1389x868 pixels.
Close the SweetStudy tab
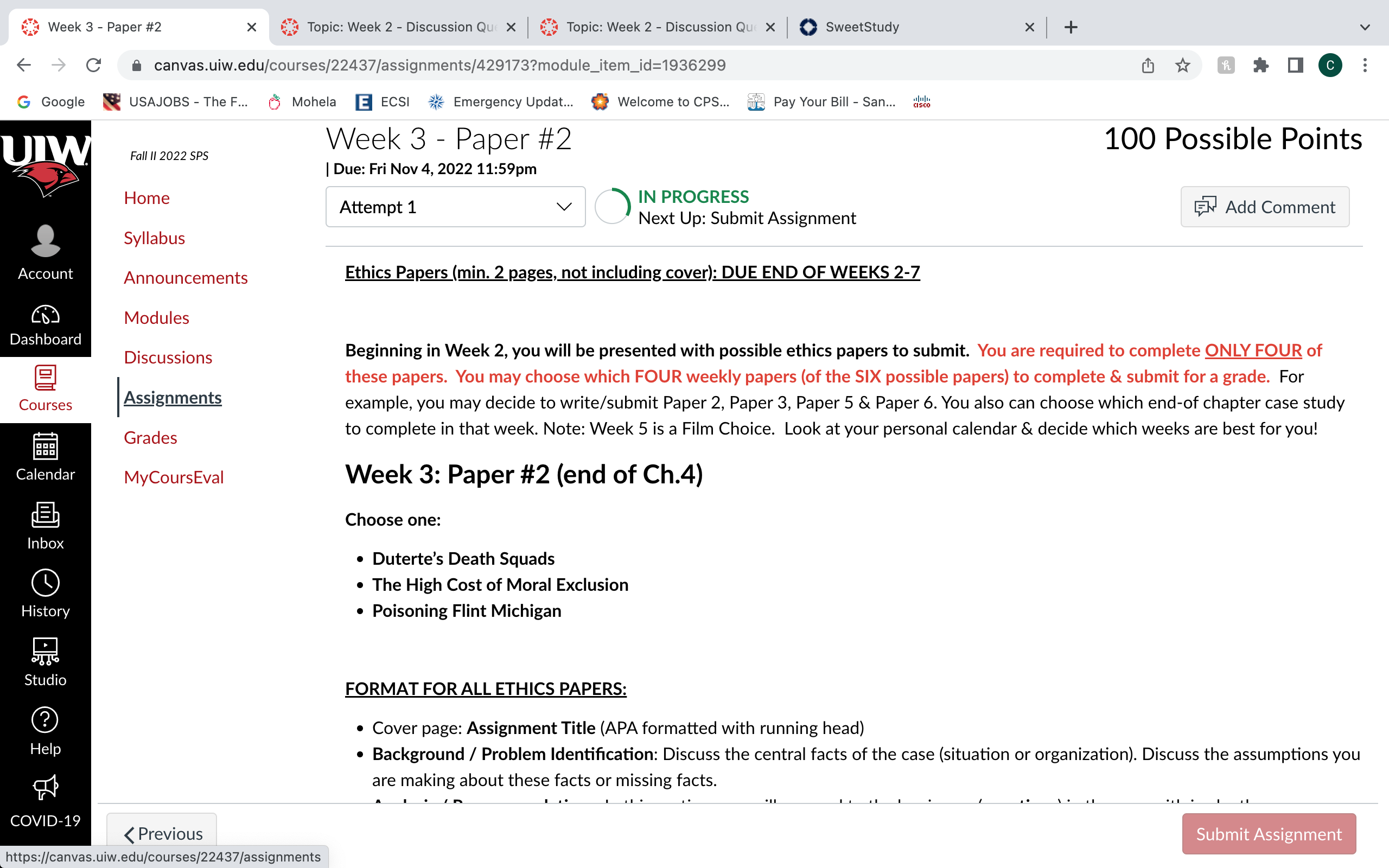[x=1029, y=27]
